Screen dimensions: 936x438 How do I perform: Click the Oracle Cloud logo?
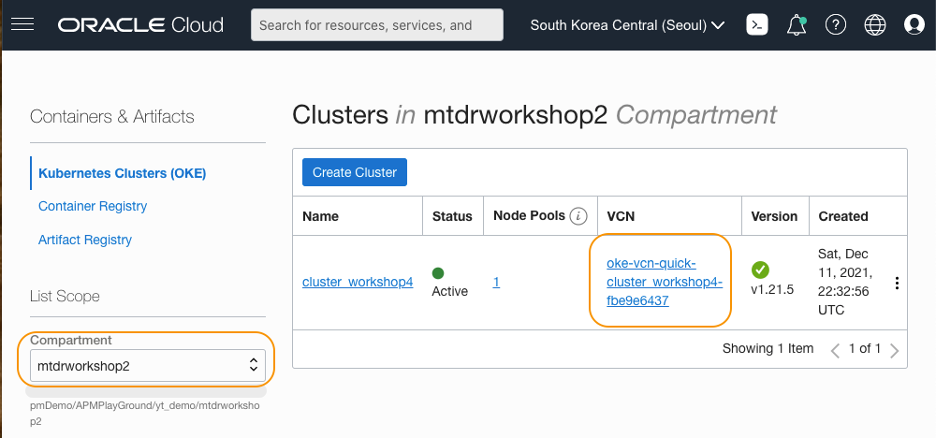pos(141,25)
